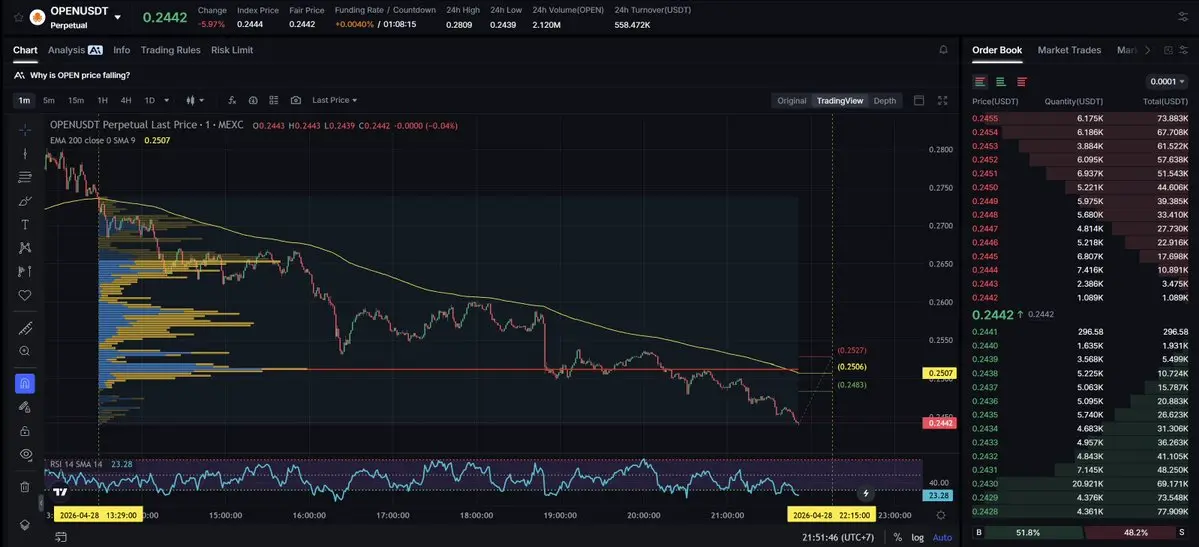This screenshot has width=1199, height=547.
Task: Click the 21:51:46 (UTC+7) timezone
Action: pyautogui.click(x=837, y=538)
